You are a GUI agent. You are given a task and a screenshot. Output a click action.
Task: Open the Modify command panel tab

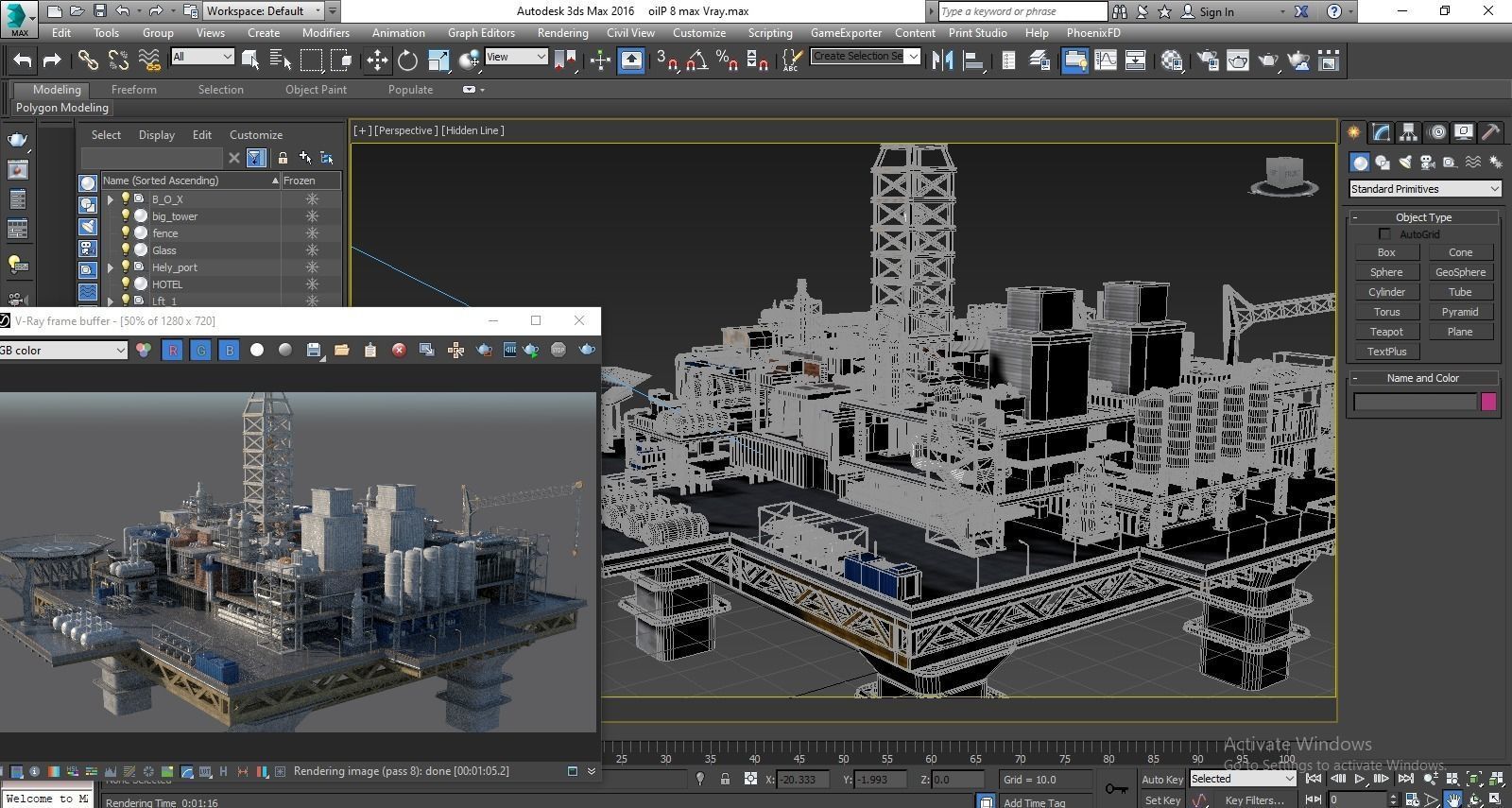(1382, 131)
